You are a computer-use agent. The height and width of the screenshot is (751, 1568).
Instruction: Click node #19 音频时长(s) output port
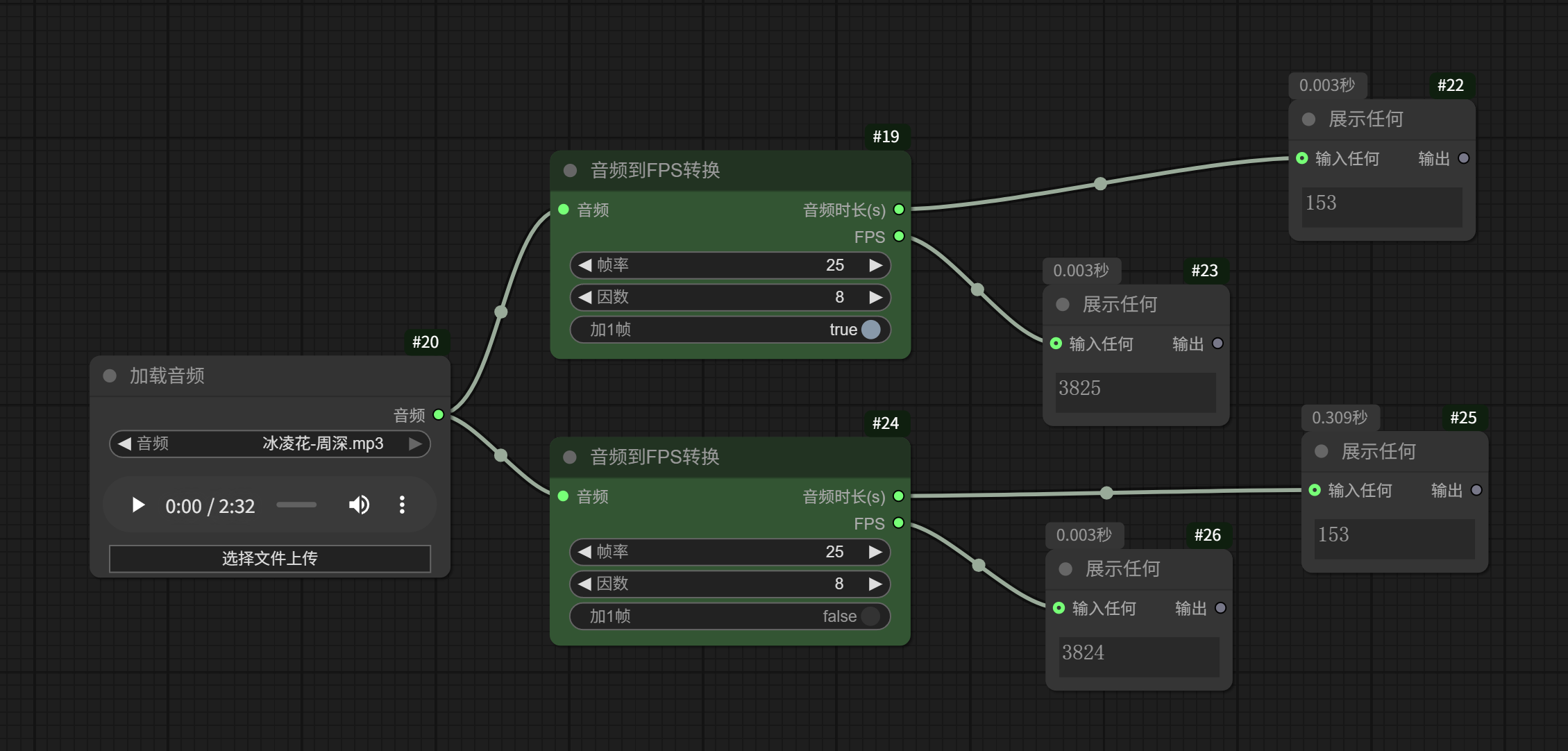[899, 210]
